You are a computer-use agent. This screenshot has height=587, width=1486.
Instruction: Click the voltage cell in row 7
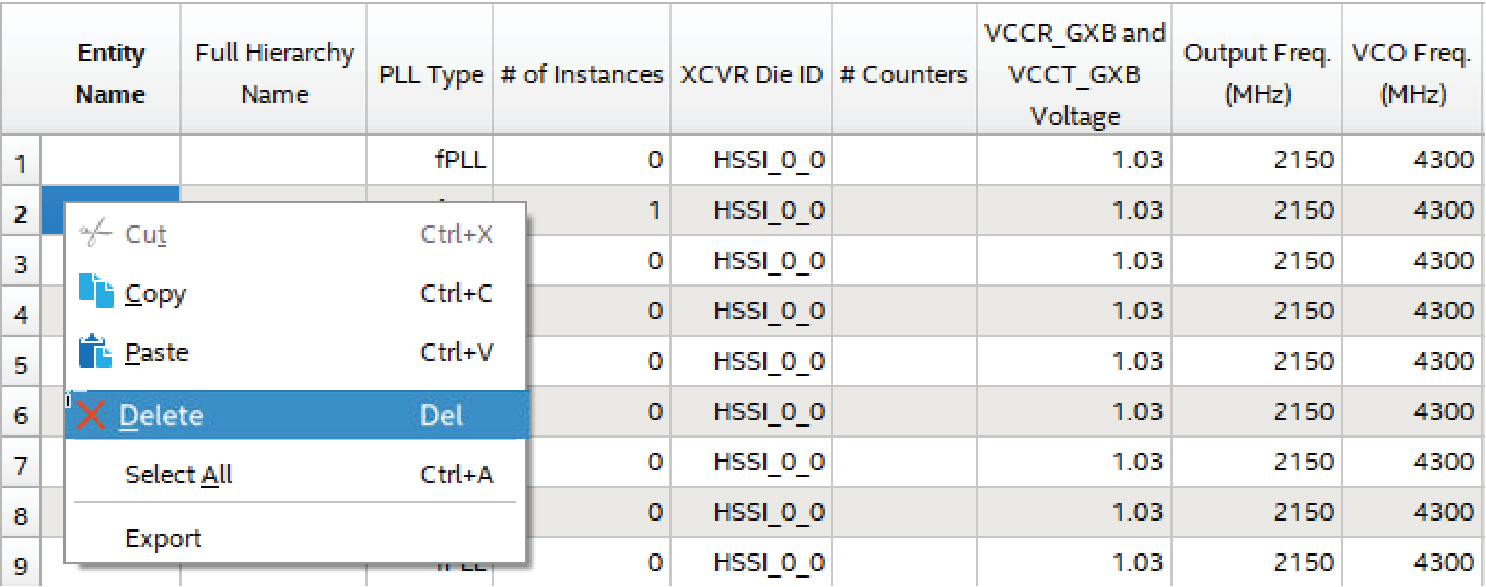tap(1074, 463)
